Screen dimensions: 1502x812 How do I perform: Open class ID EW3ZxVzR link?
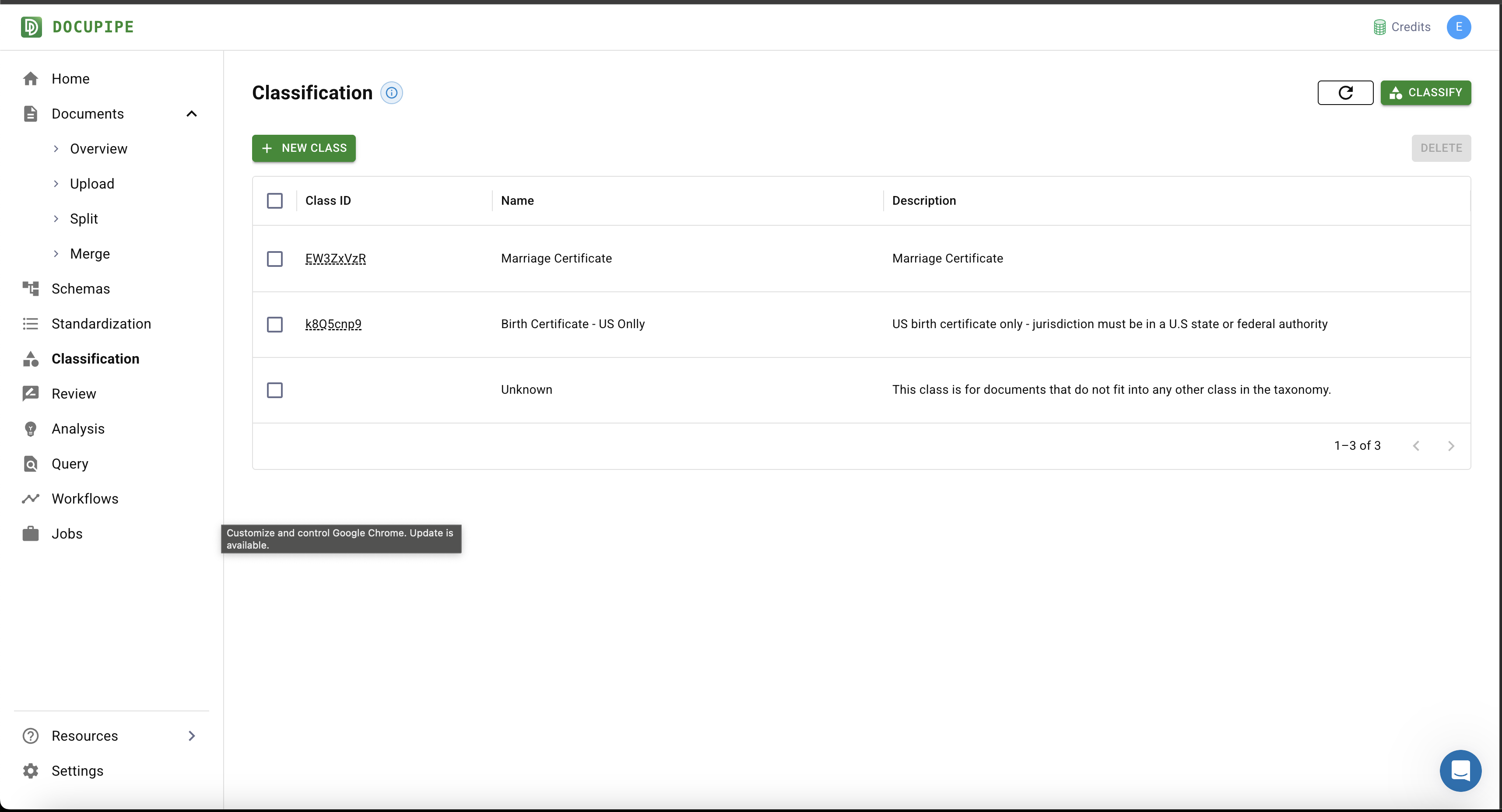pyautogui.click(x=335, y=258)
